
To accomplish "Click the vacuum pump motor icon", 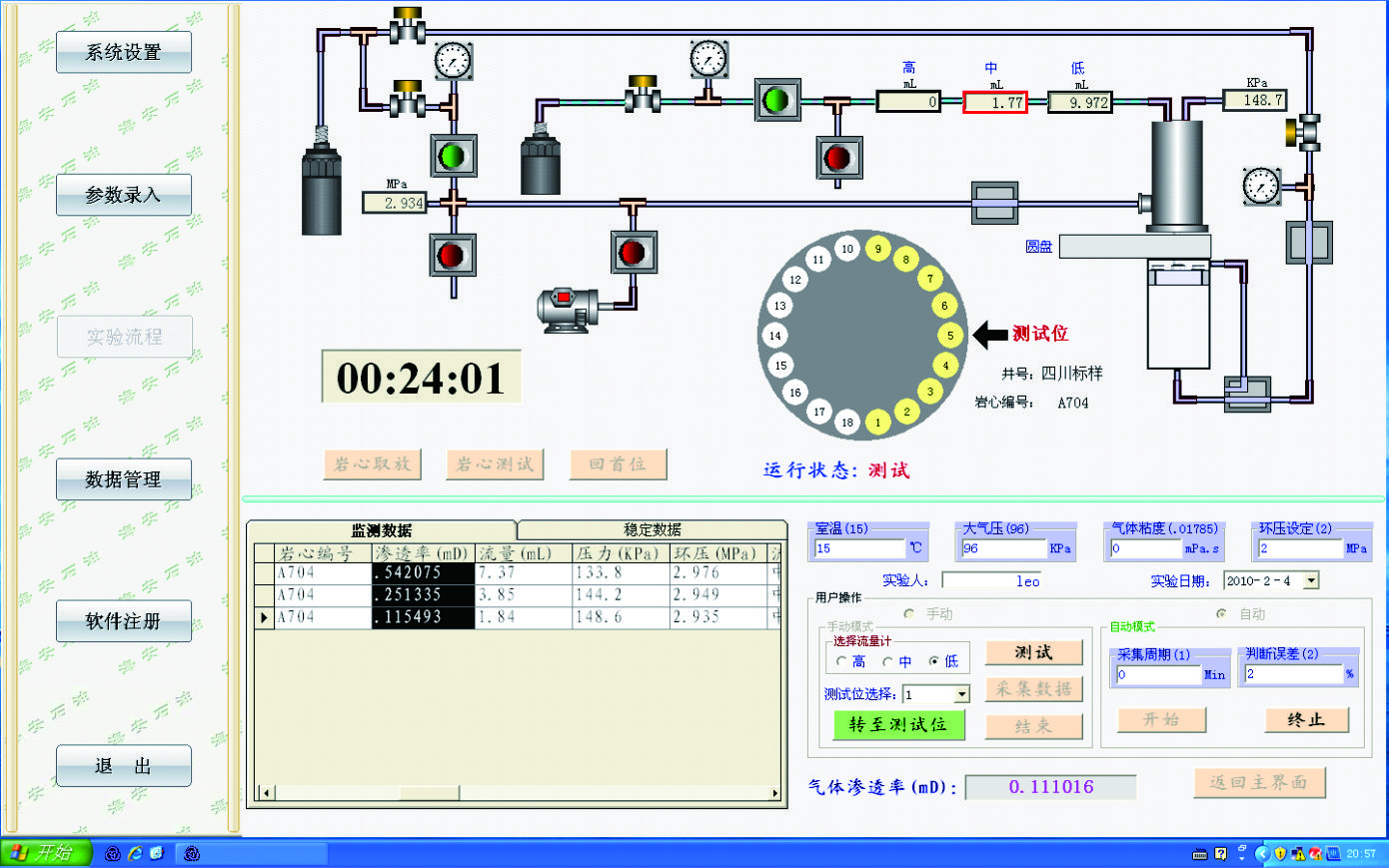I will click(568, 309).
